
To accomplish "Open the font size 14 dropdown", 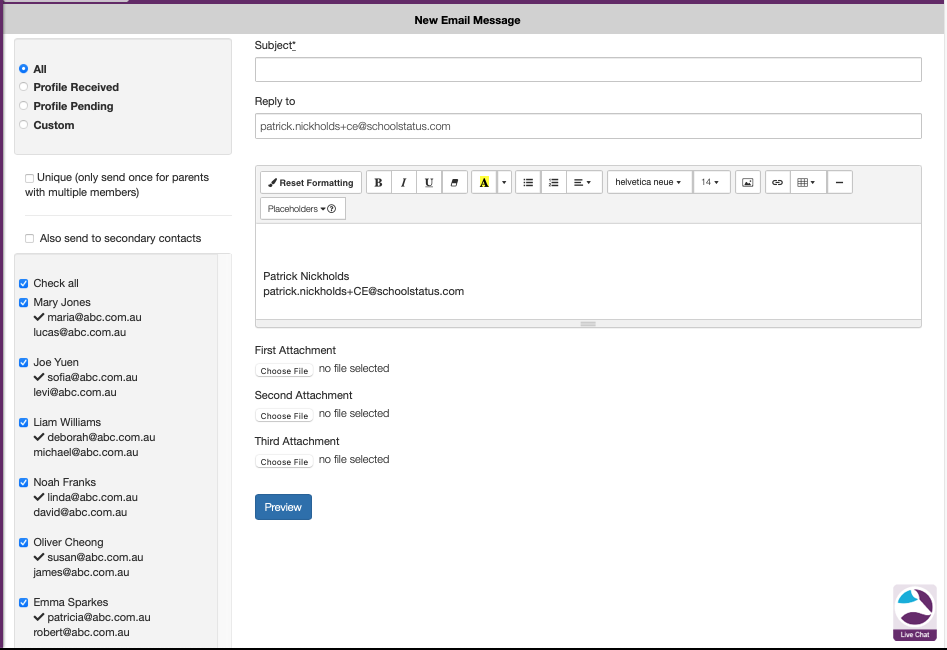I will click(x=711, y=183).
